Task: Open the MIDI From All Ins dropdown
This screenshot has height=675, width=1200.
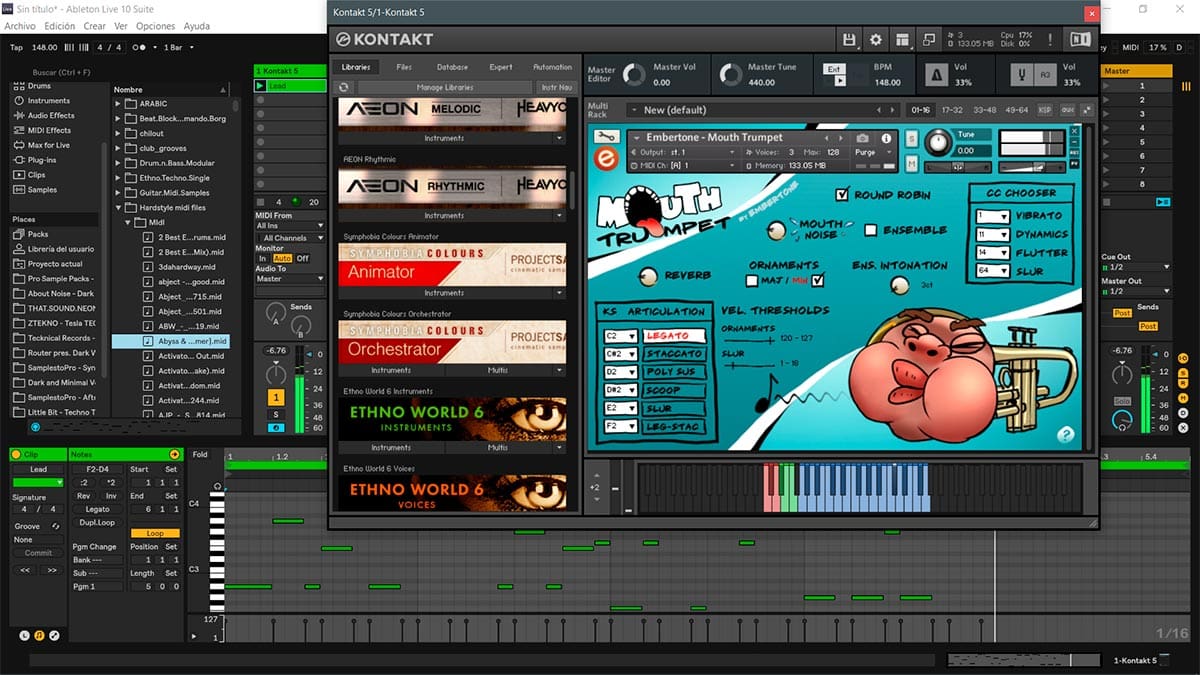Action: pyautogui.click(x=290, y=226)
